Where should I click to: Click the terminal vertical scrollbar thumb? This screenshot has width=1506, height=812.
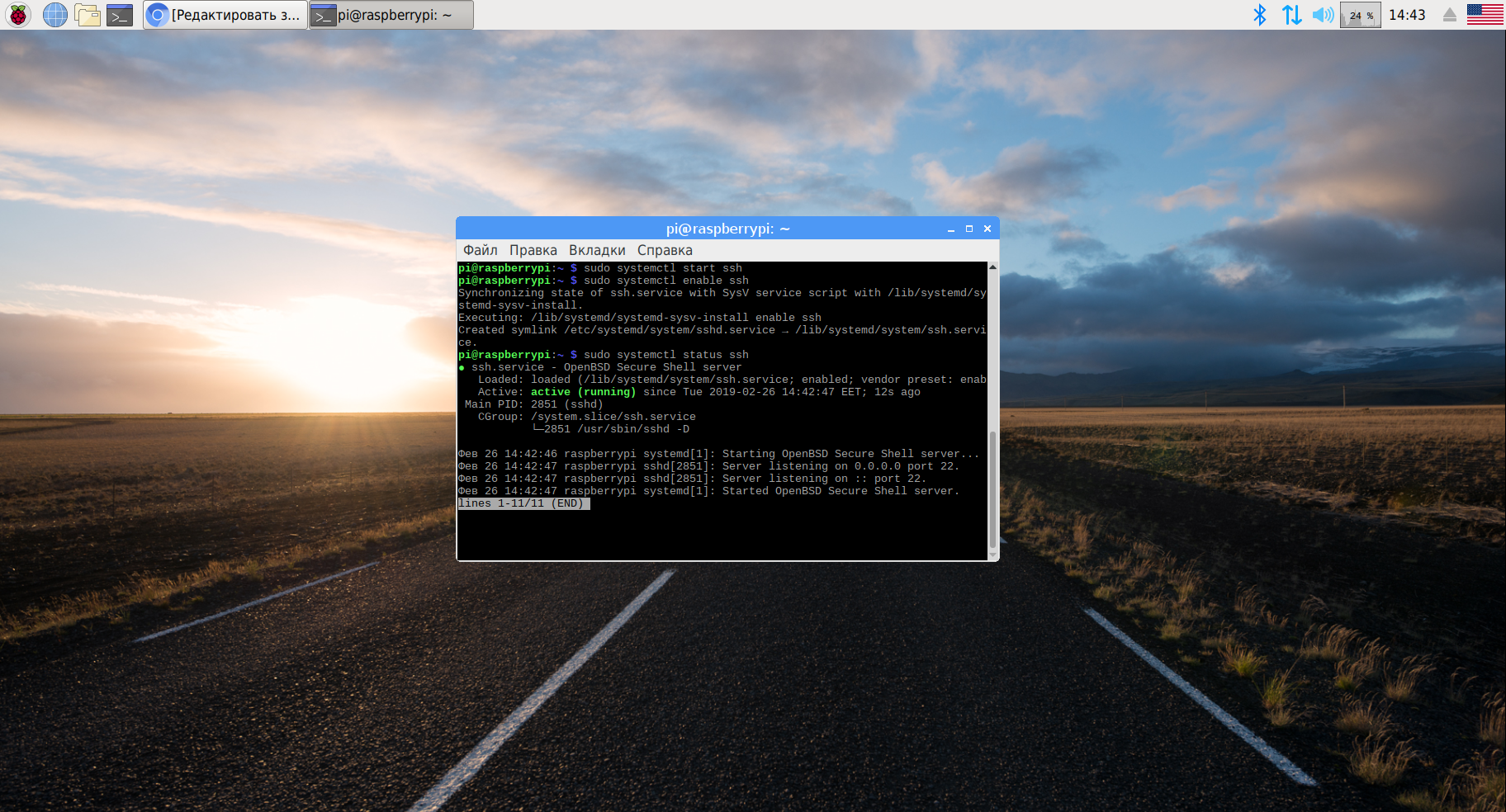pos(992,490)
